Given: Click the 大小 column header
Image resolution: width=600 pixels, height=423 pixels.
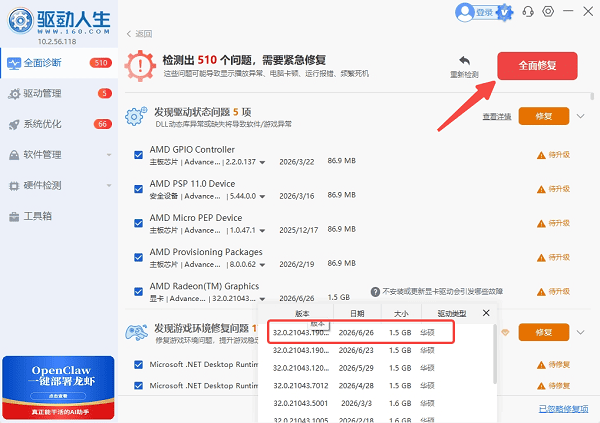Looking at the screenshot, I should click(x=401, y=314).
